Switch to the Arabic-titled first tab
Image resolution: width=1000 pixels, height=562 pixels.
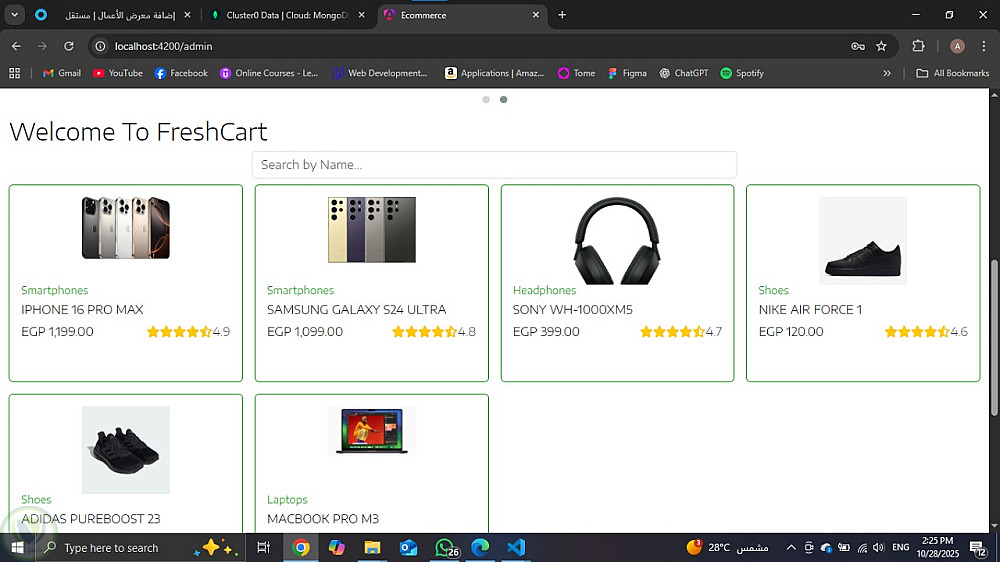pos(120,15)
